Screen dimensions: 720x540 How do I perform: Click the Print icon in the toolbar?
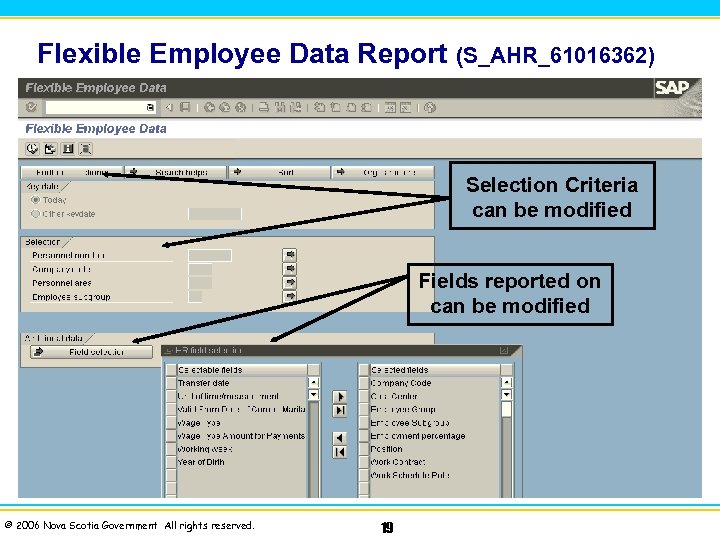point(264,107)
